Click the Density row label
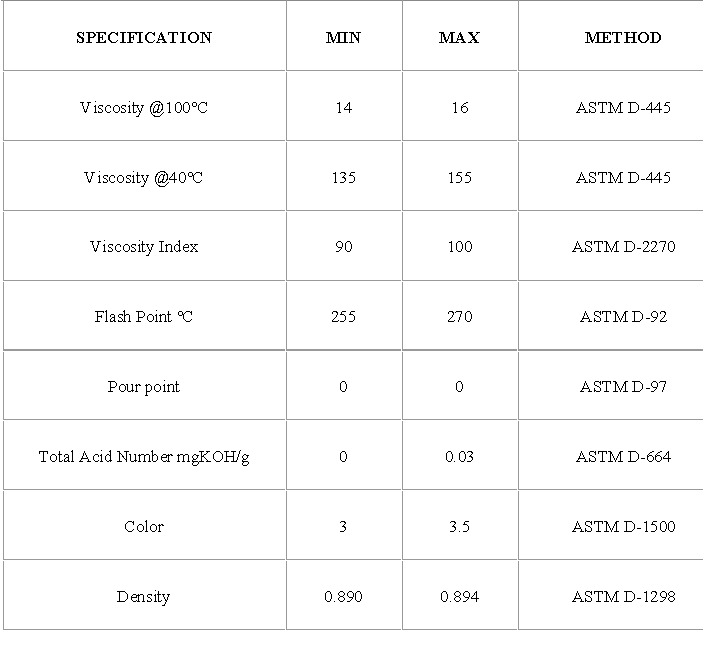The width and height of the screenshot is (703, 672). click(144, 597)
